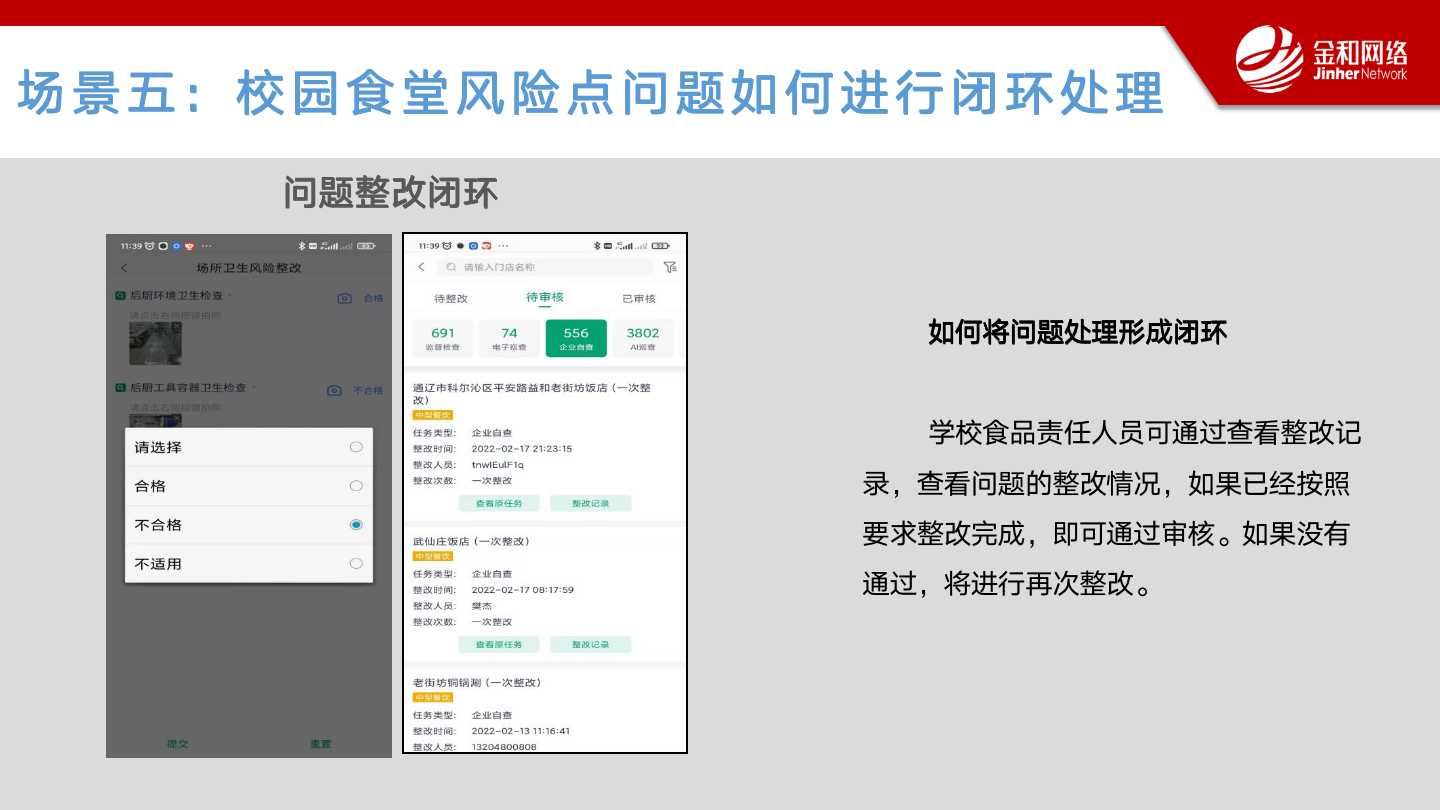Select the 合格 radio option in popup
Image resolution: width=1440 pixels, height=810 pixels.
(x=356, y=486)
